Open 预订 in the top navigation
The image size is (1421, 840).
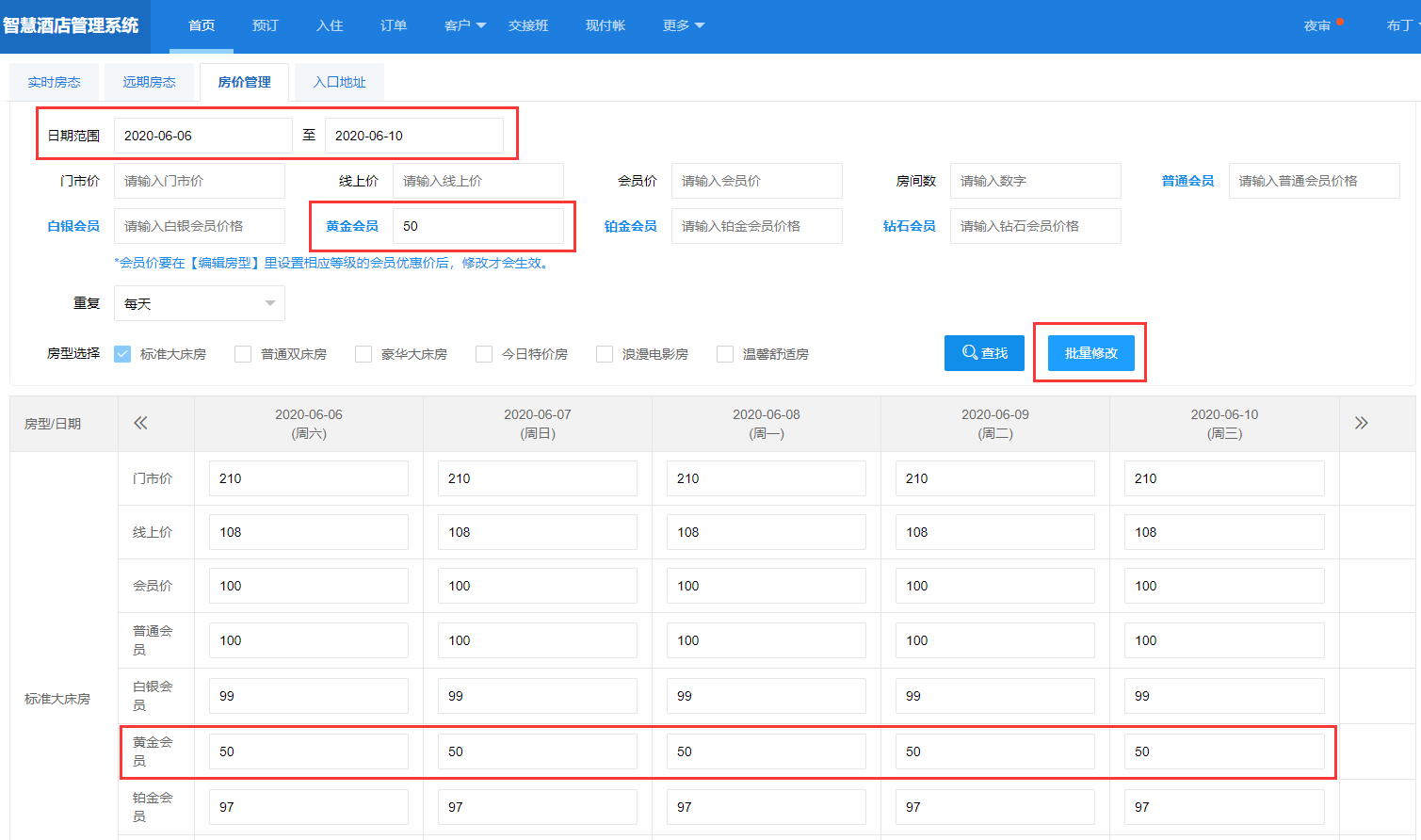click(x=266, y=25)
